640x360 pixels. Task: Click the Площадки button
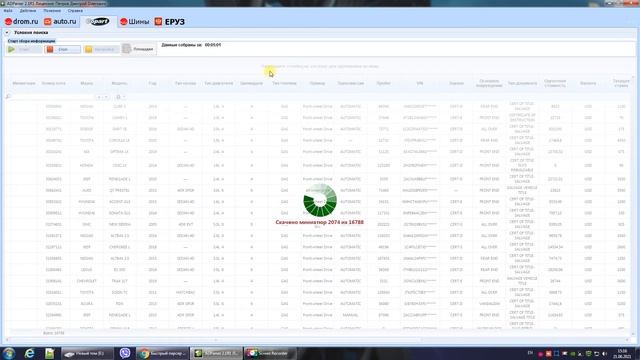click(138, 49)
